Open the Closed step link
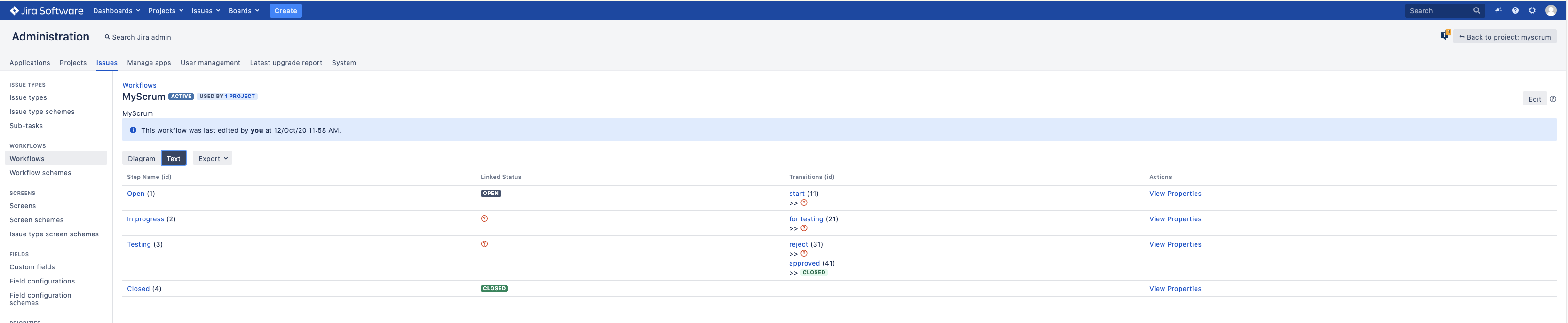 pyautogui.click(x=138, y=288)
